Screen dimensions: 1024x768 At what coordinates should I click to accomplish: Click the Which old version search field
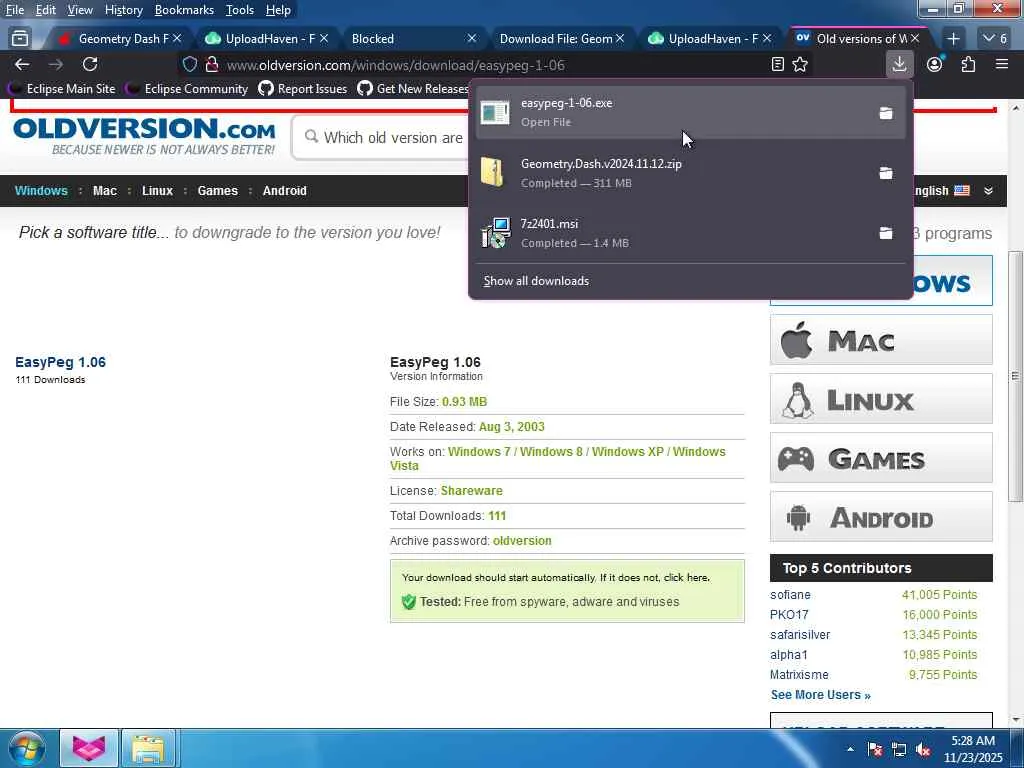(393, 138)
